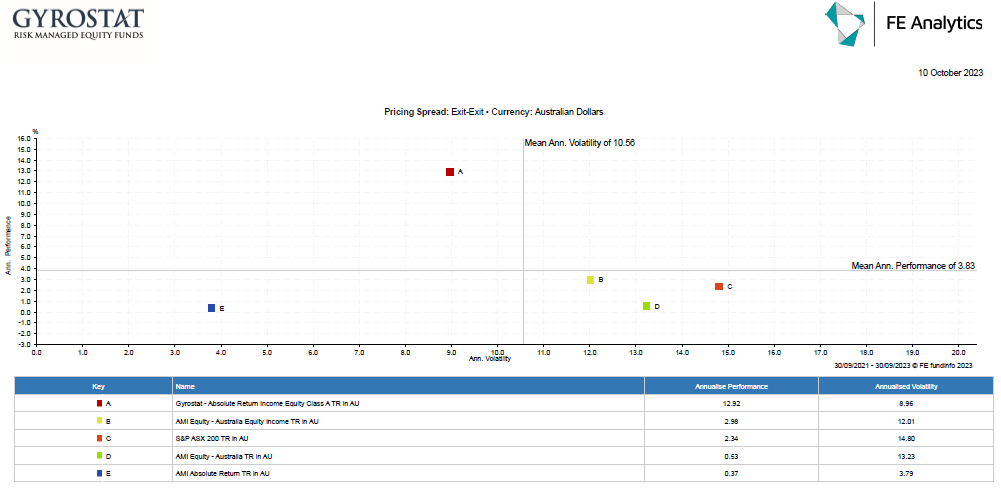Click green key swatch in row D
The image size is (1001, 491).
point(99,456)
